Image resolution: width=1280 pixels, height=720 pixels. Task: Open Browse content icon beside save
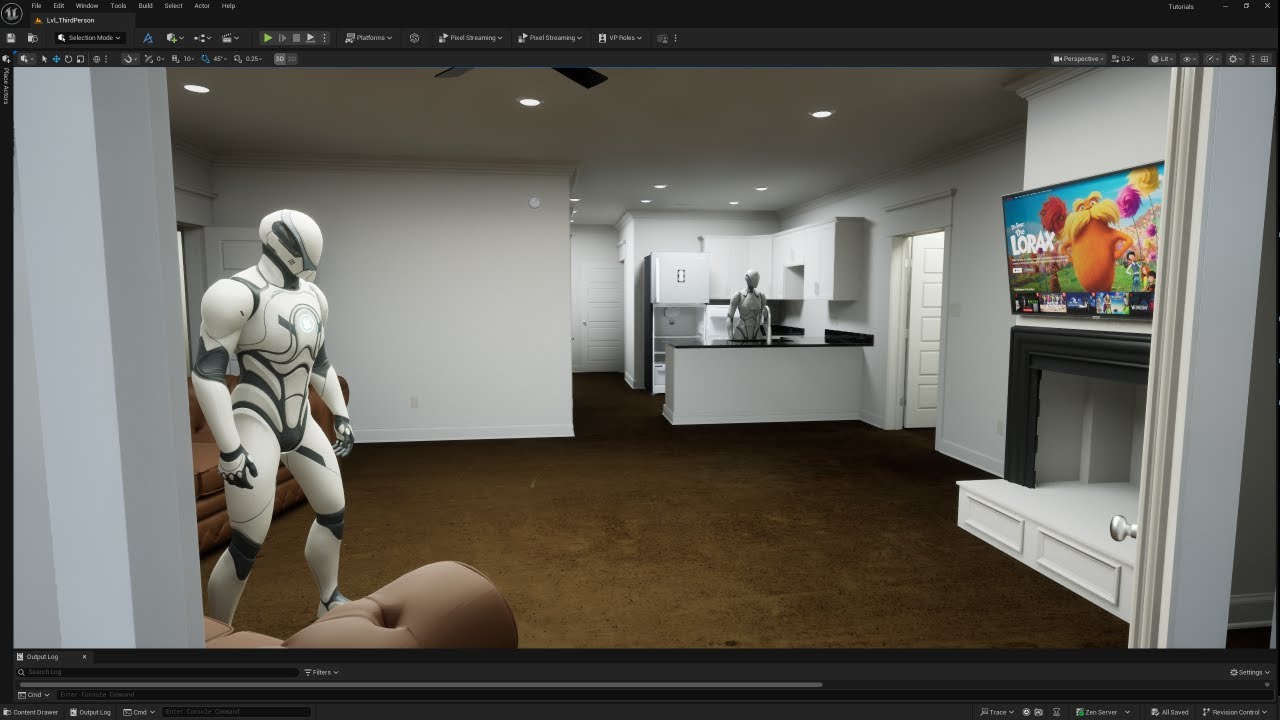pos(33,38)
